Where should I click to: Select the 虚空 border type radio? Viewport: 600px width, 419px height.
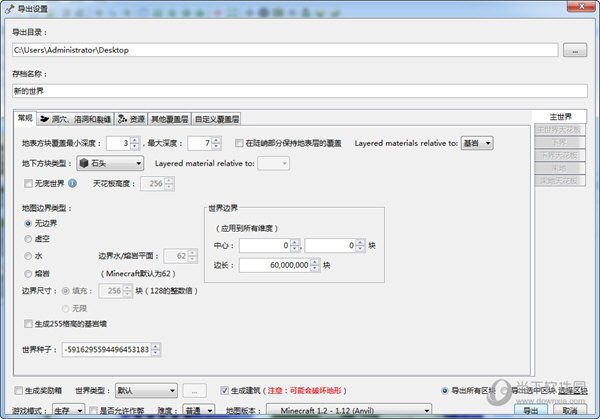28,239
